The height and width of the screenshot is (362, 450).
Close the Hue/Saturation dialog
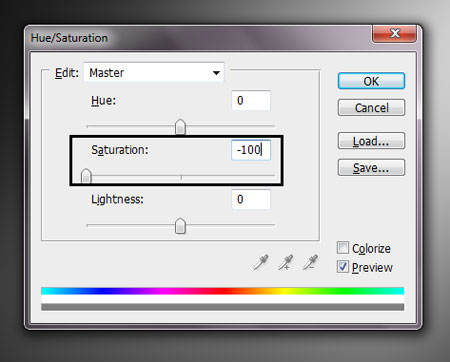(x=394, y=33)
